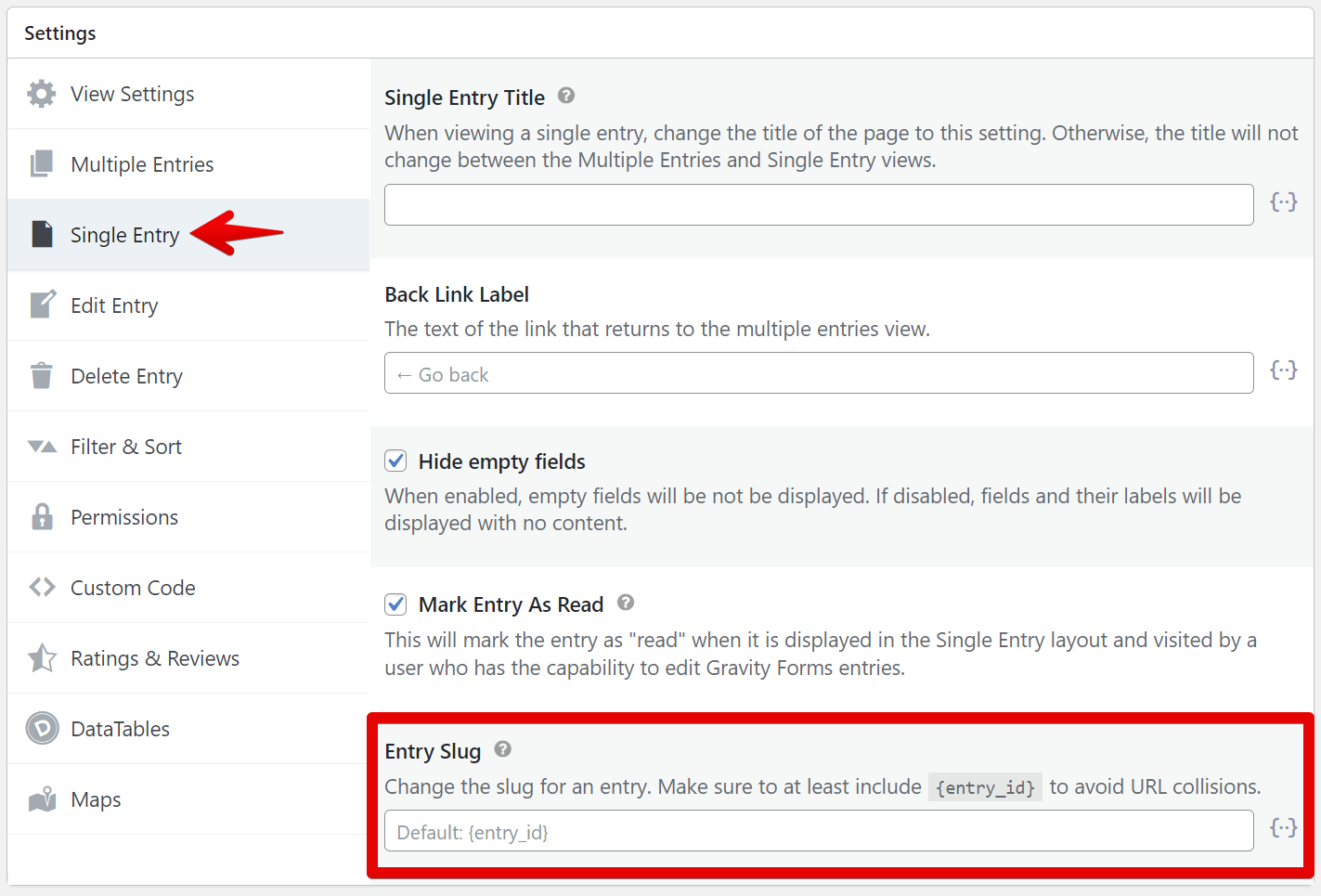Open the Filter & Sort settings tab
The image size is (1321, 896).
[x=126, y=447]
